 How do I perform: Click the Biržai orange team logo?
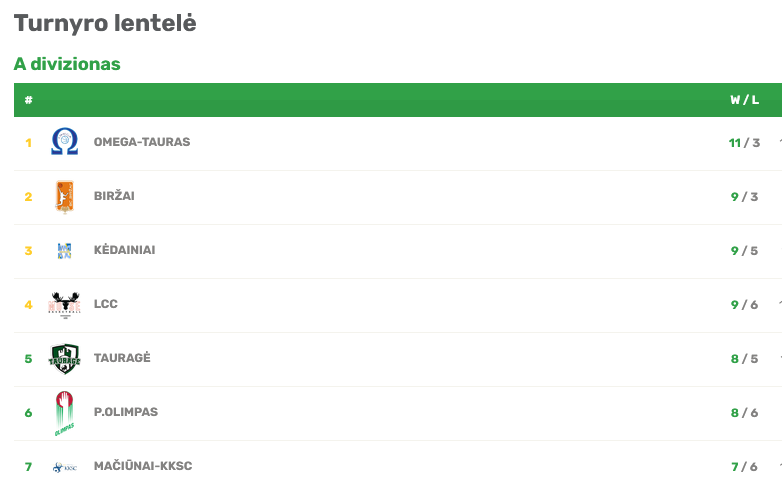(64, 196)
